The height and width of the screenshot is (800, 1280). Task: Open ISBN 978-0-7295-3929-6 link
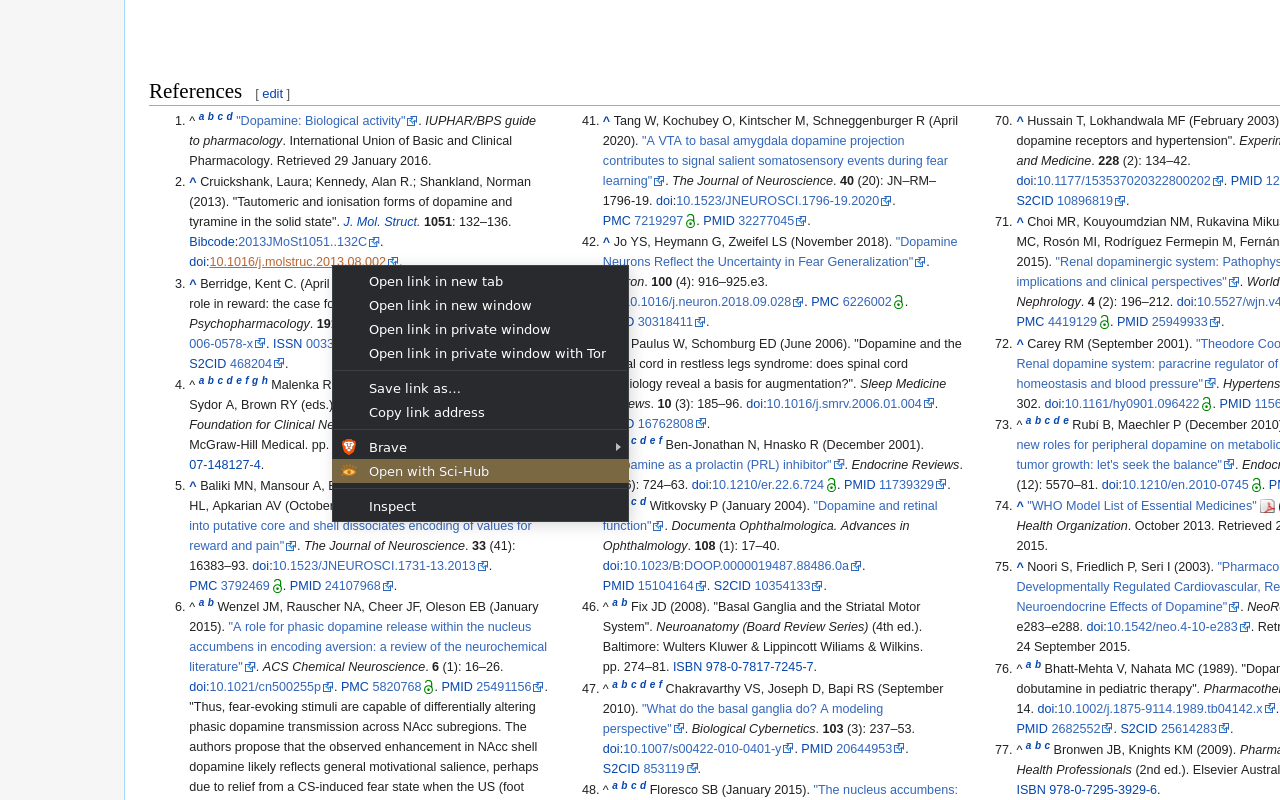click(1088, 789)
